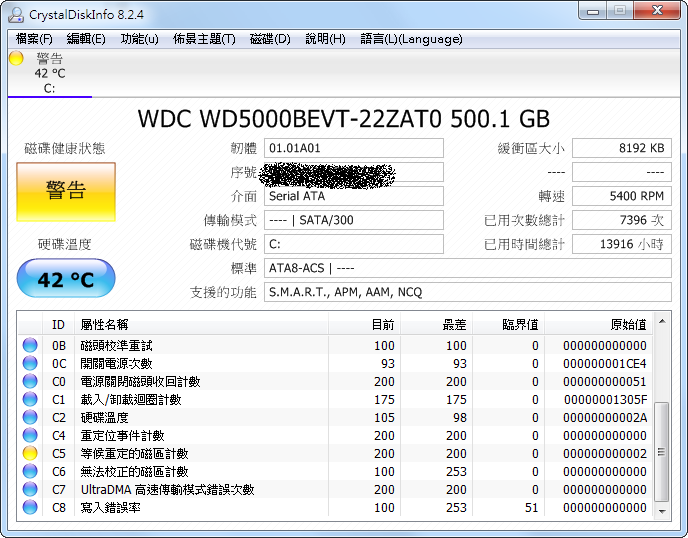Viewport: 688px width, 538px height.
Task: Click the 7396 次 power-on count field
Action: click(622, 220)
